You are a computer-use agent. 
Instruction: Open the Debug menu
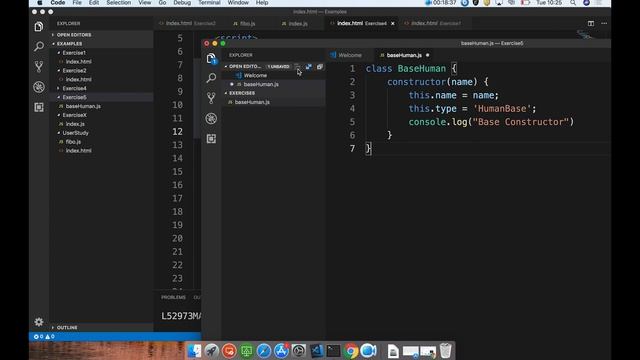click(x=182, y=3)
